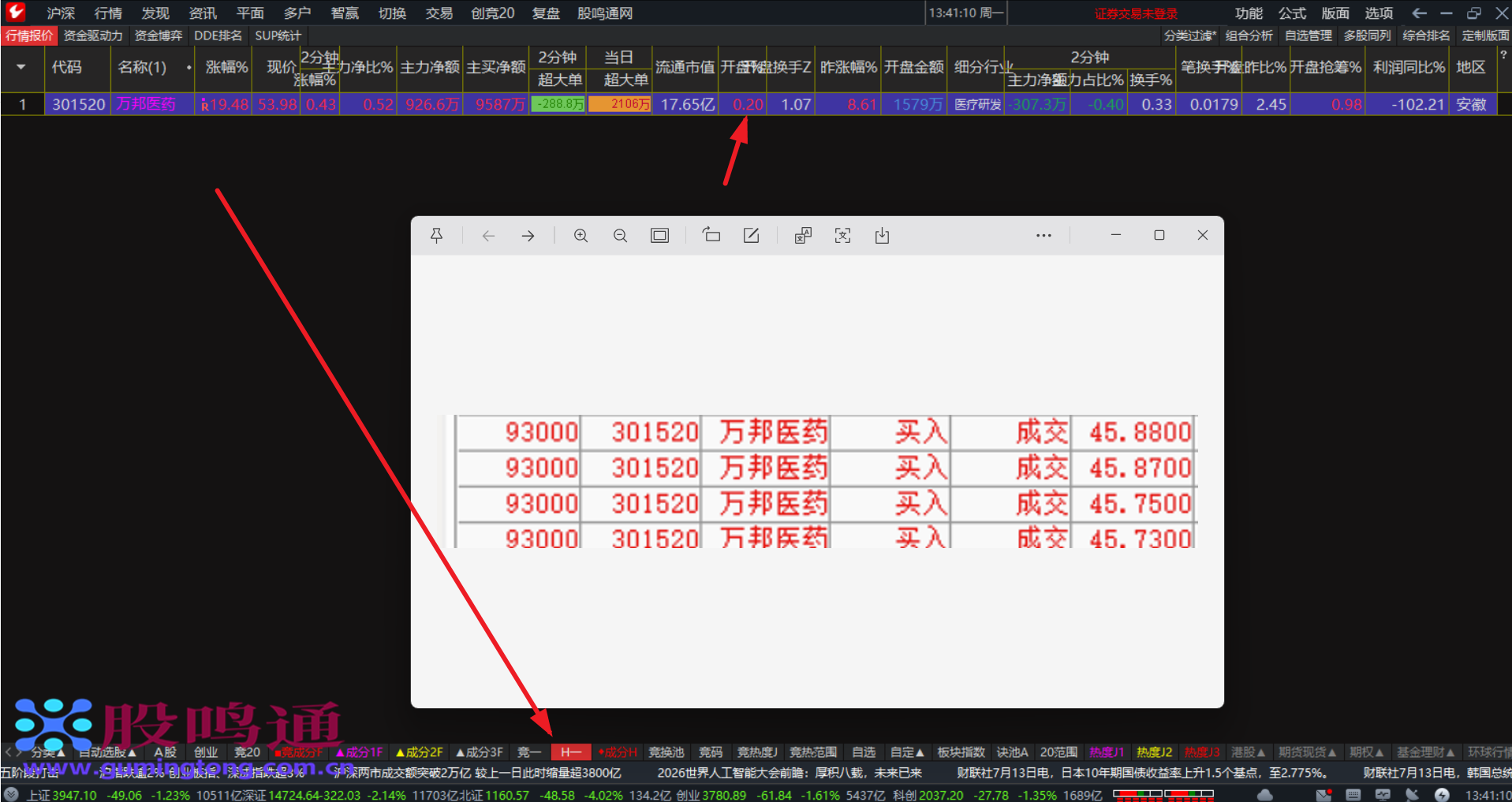Expand the 期货现货 bottom tab menu
Viewport: 1512px width, 802px height.
[x=1308, y=752]
